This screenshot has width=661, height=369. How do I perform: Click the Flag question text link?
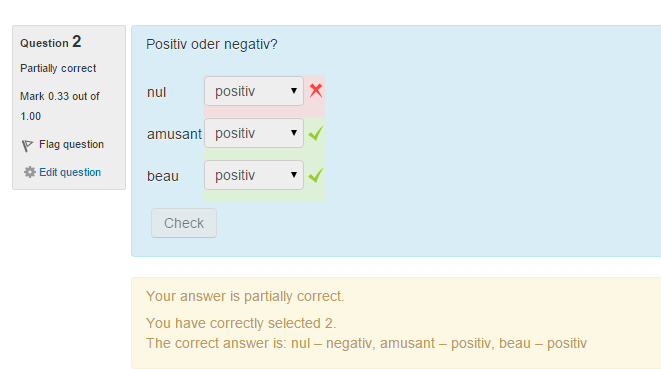[x=71, y=144]
